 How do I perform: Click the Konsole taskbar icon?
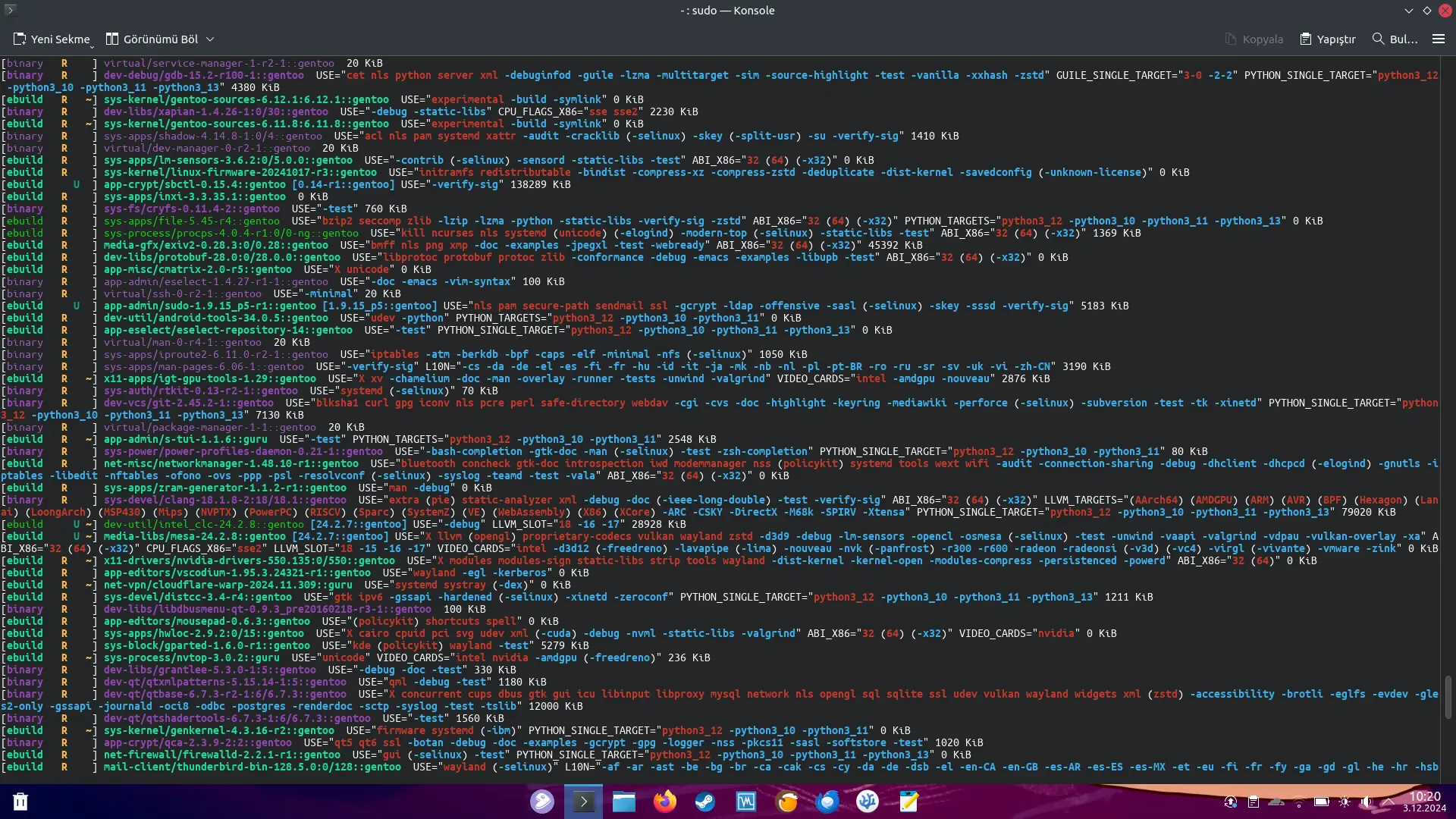(x=583, y=802)
